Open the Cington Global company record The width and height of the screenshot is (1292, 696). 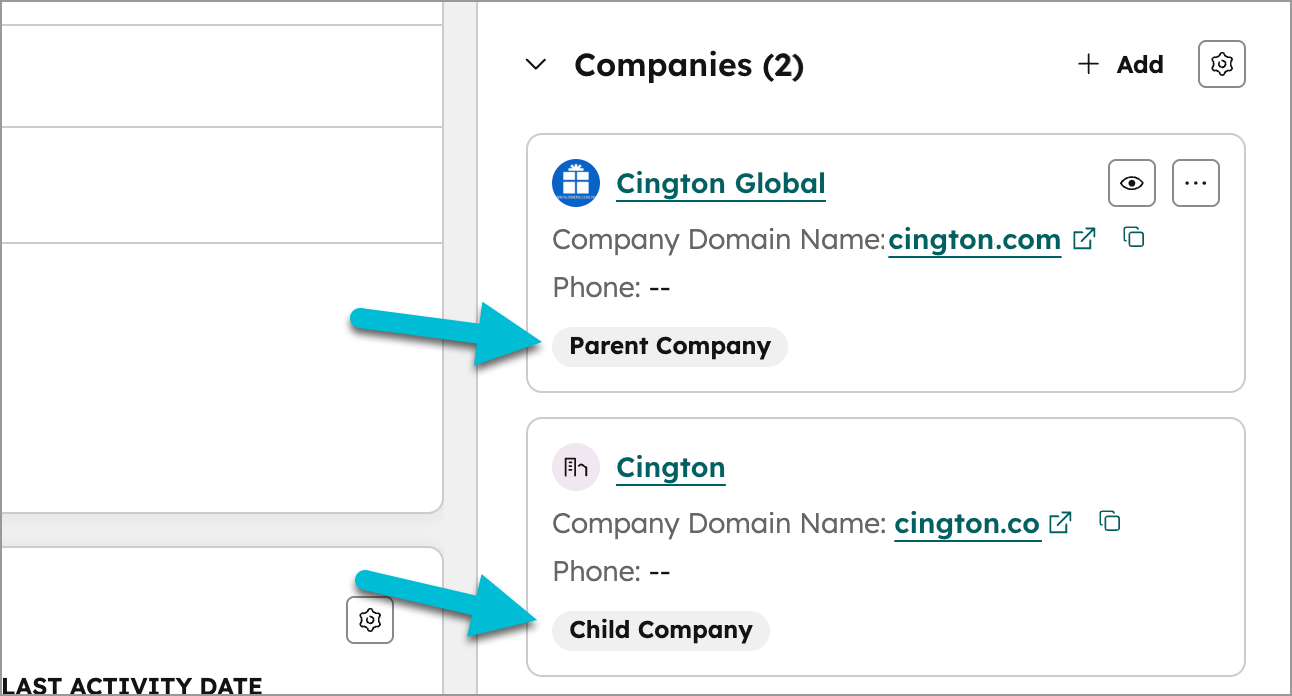coord(720,183)
